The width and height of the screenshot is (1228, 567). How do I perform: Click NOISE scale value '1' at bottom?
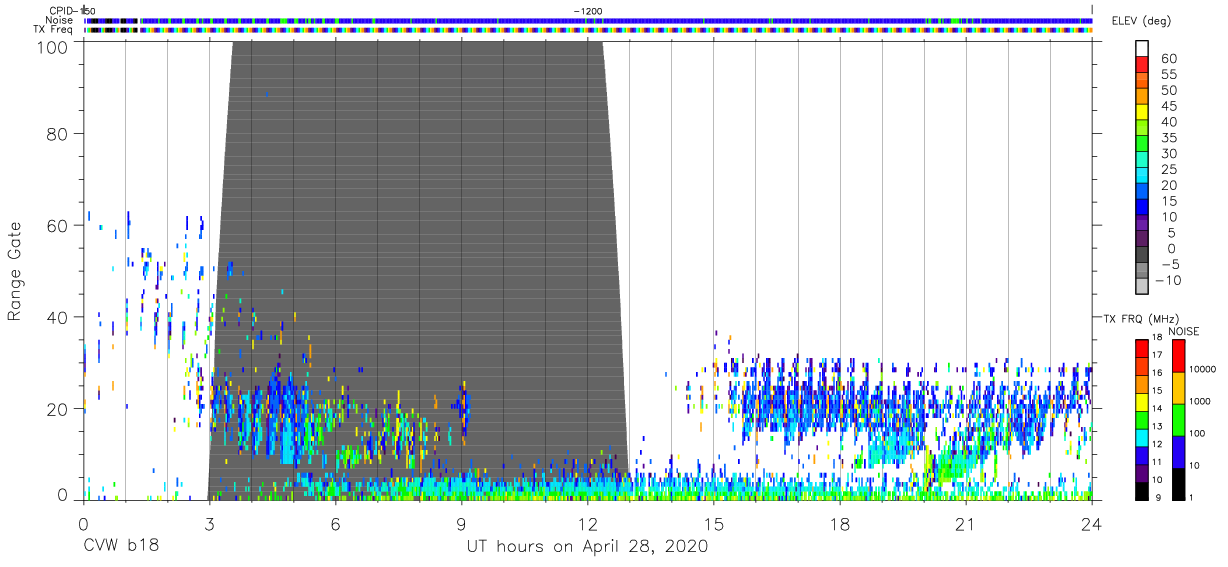coord(1190,497)
